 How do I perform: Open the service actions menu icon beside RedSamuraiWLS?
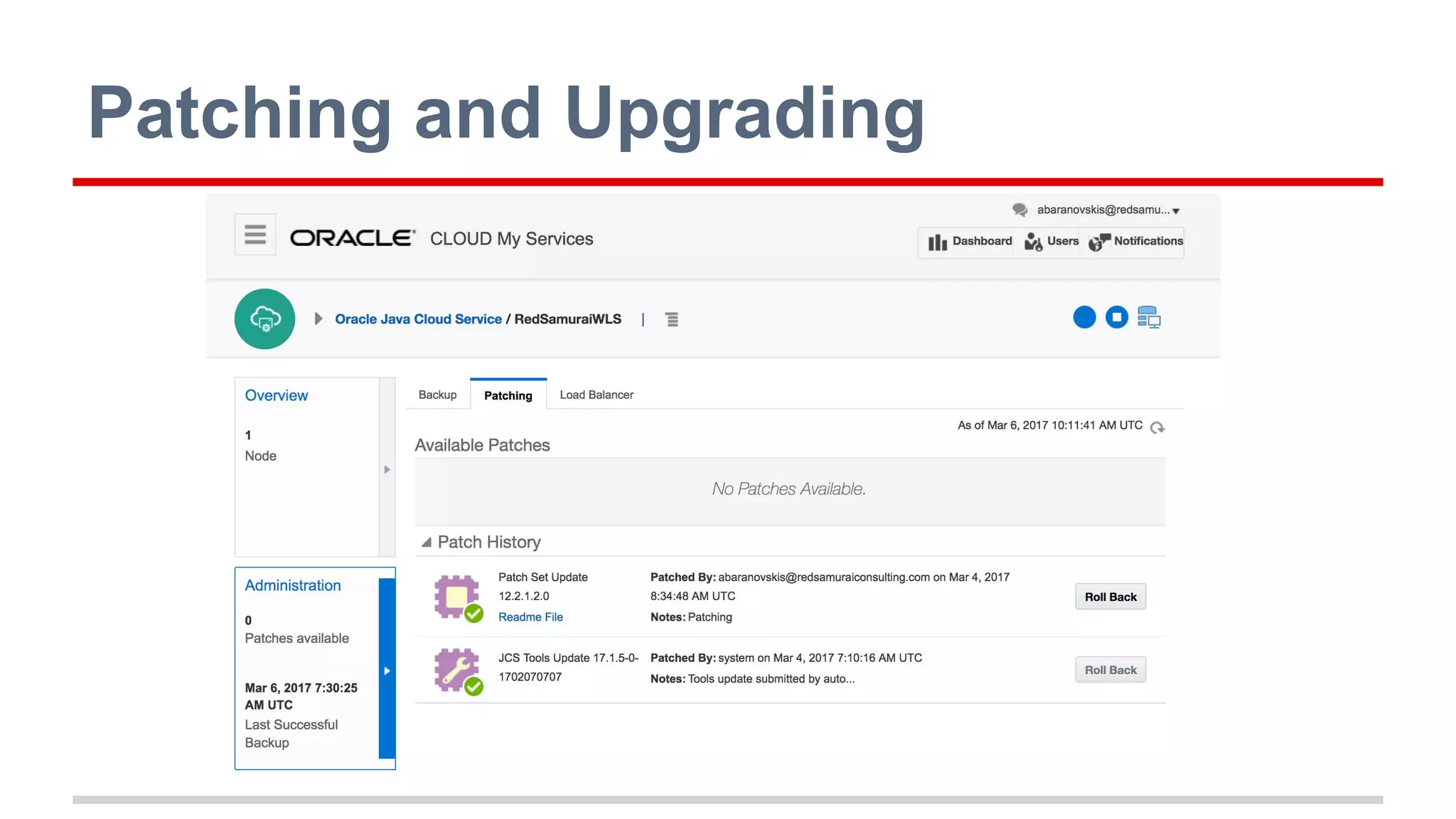672,319
